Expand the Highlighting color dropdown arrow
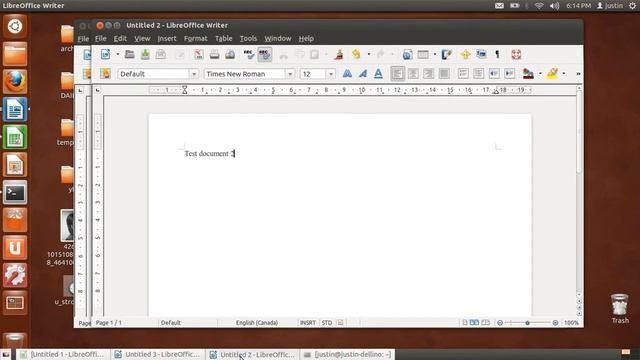This screenshot has height=360, width=640. (x=564, y=74)
